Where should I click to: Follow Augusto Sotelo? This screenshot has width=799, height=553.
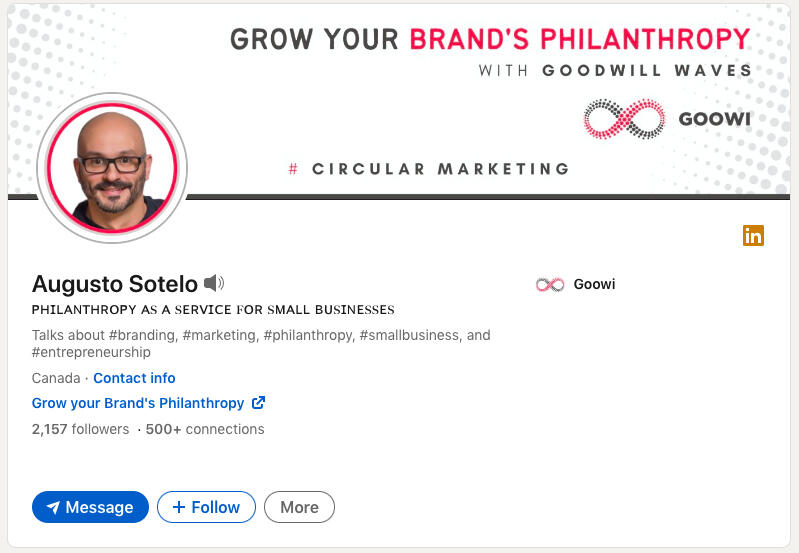pyautogui.click(x=206, y=507)
